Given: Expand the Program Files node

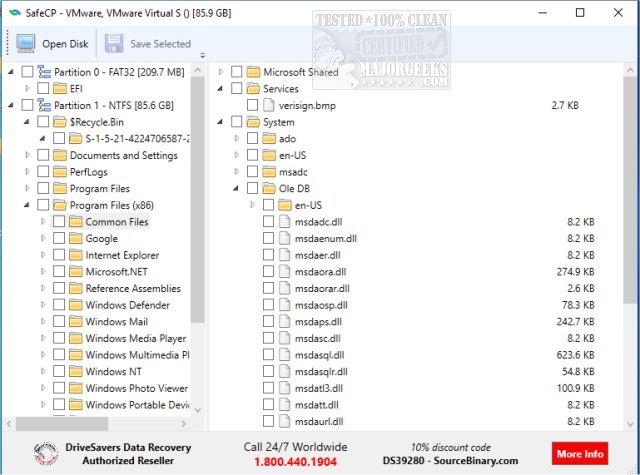Looking at the screenshot, I should click(27, 188).
